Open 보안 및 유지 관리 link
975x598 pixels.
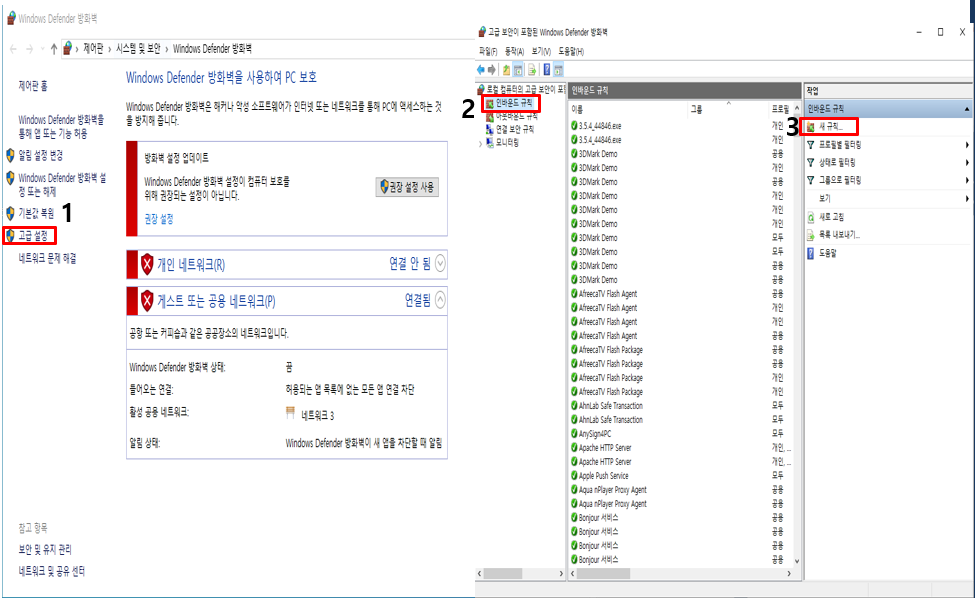45,550
